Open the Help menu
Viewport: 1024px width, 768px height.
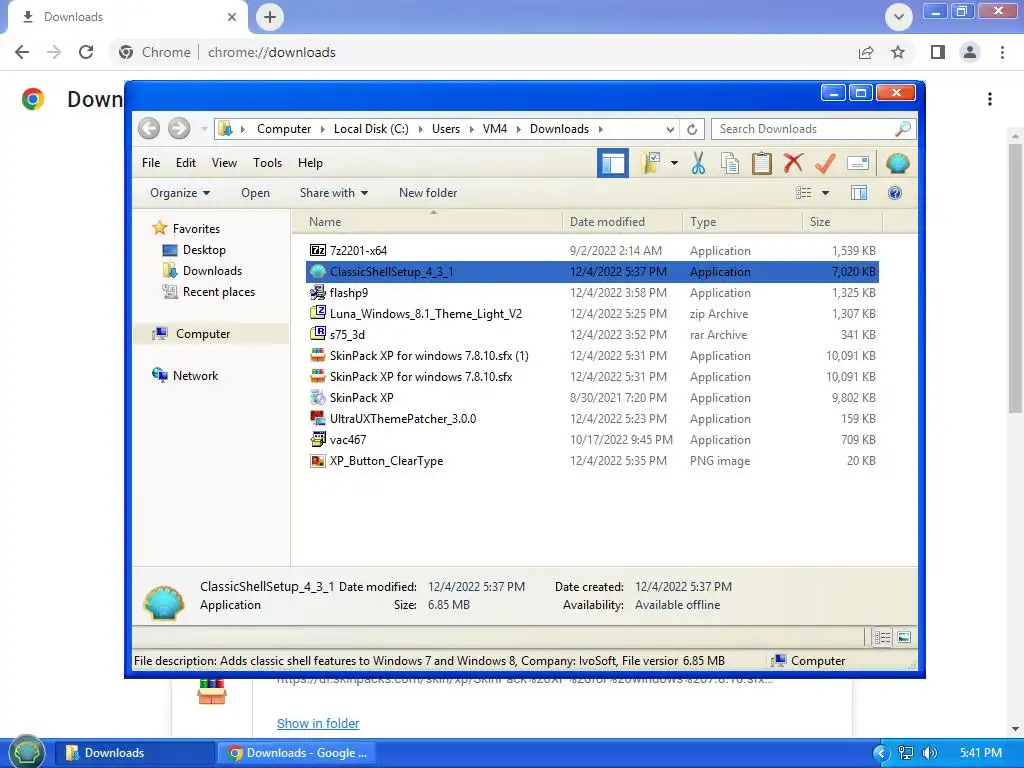click(x=310, y=163)
